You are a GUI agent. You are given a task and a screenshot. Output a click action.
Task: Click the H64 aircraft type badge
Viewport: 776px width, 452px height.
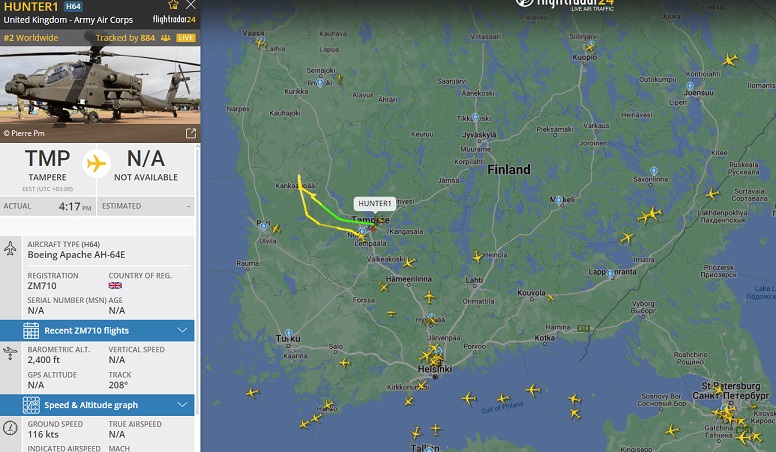[73, 6]
